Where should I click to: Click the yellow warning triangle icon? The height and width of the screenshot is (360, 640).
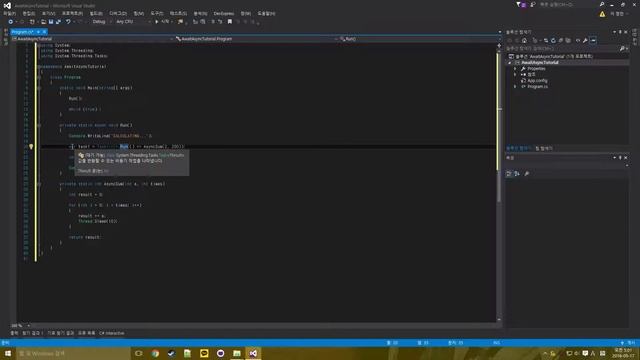tap(602, 14)
